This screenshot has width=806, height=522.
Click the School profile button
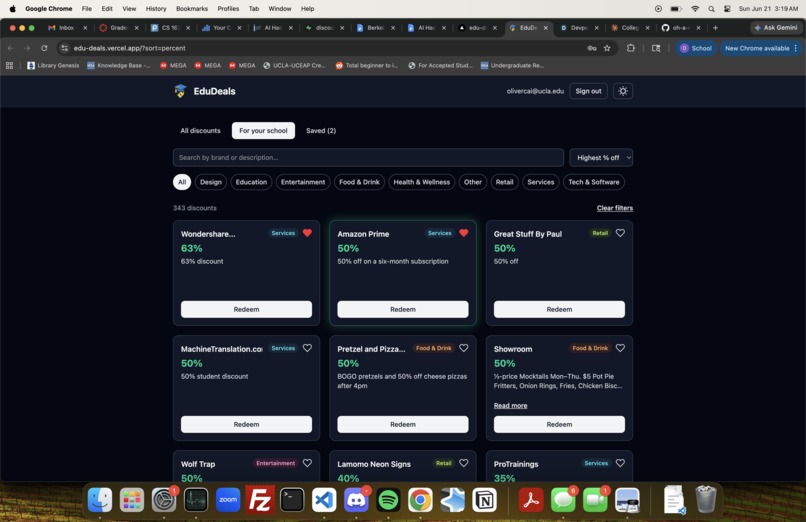tap(696, 48)
